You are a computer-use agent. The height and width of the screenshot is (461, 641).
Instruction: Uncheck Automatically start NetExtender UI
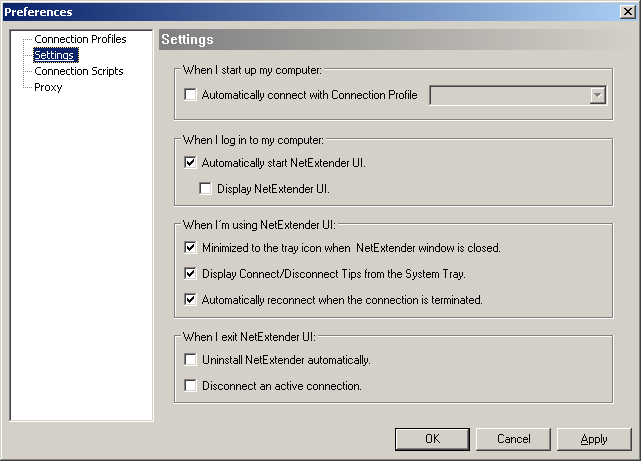tap(191, 162)
